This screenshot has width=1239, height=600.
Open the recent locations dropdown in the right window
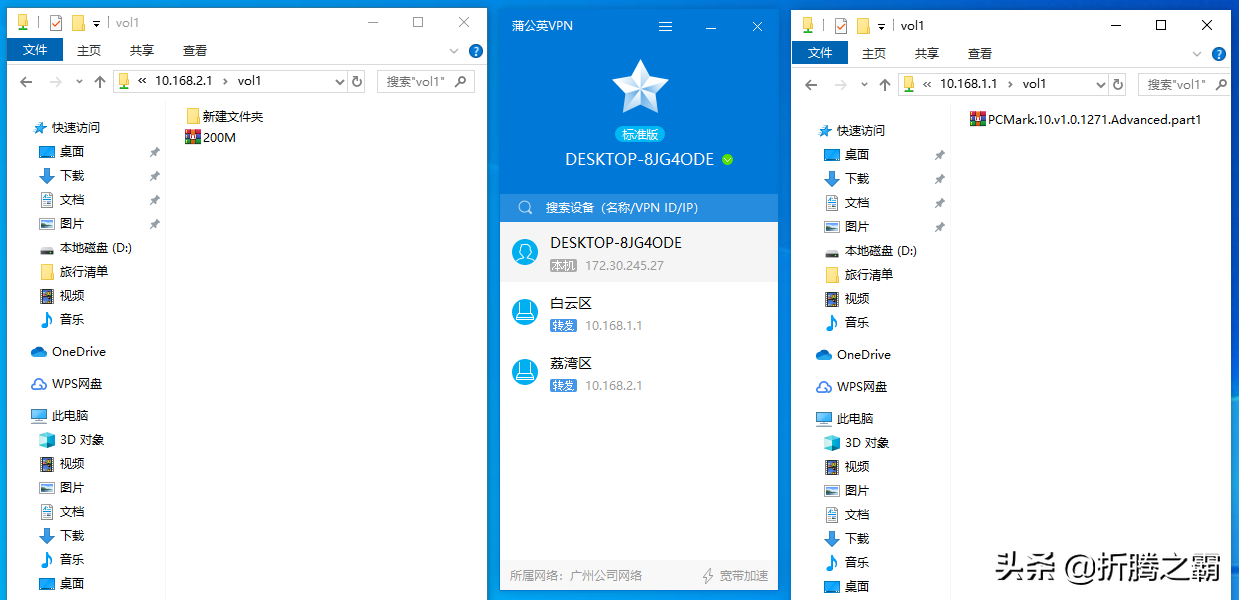click(x=865, y=85)
